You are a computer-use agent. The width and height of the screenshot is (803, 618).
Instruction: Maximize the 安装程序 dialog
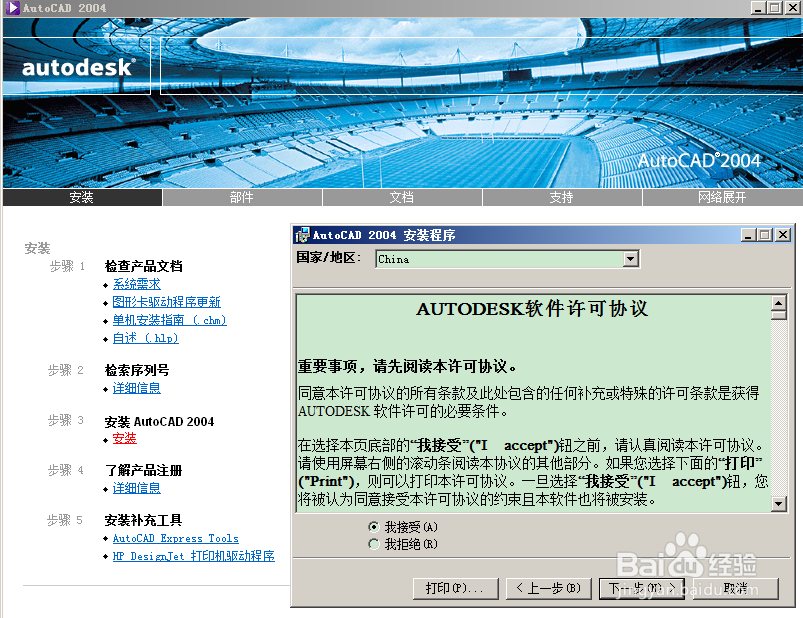[765, 235]
